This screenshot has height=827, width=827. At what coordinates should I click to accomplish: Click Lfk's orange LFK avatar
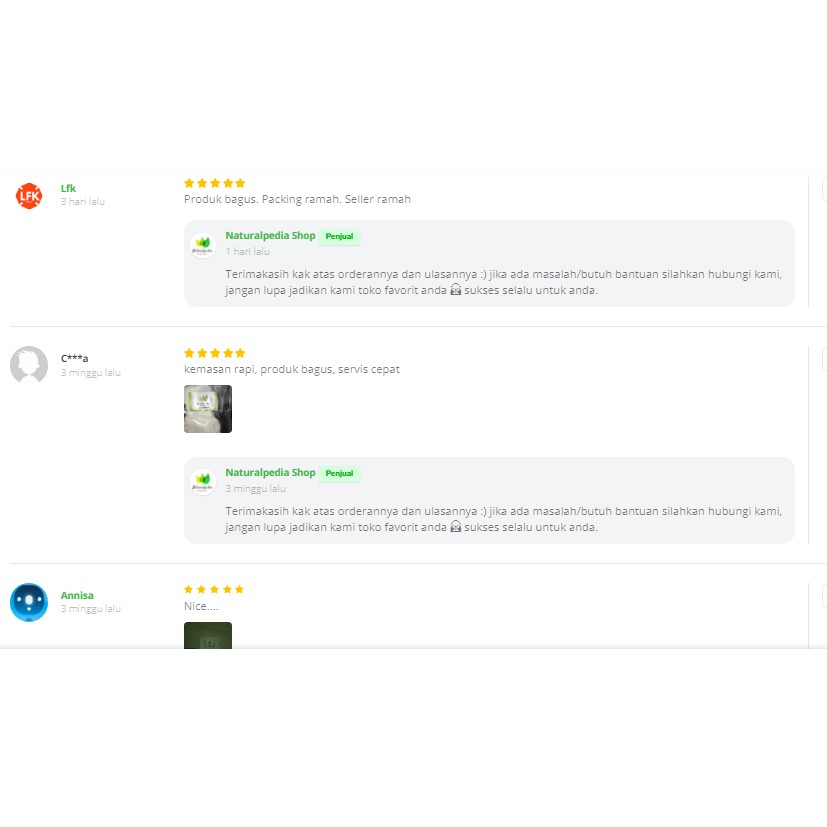click(29, 196)
